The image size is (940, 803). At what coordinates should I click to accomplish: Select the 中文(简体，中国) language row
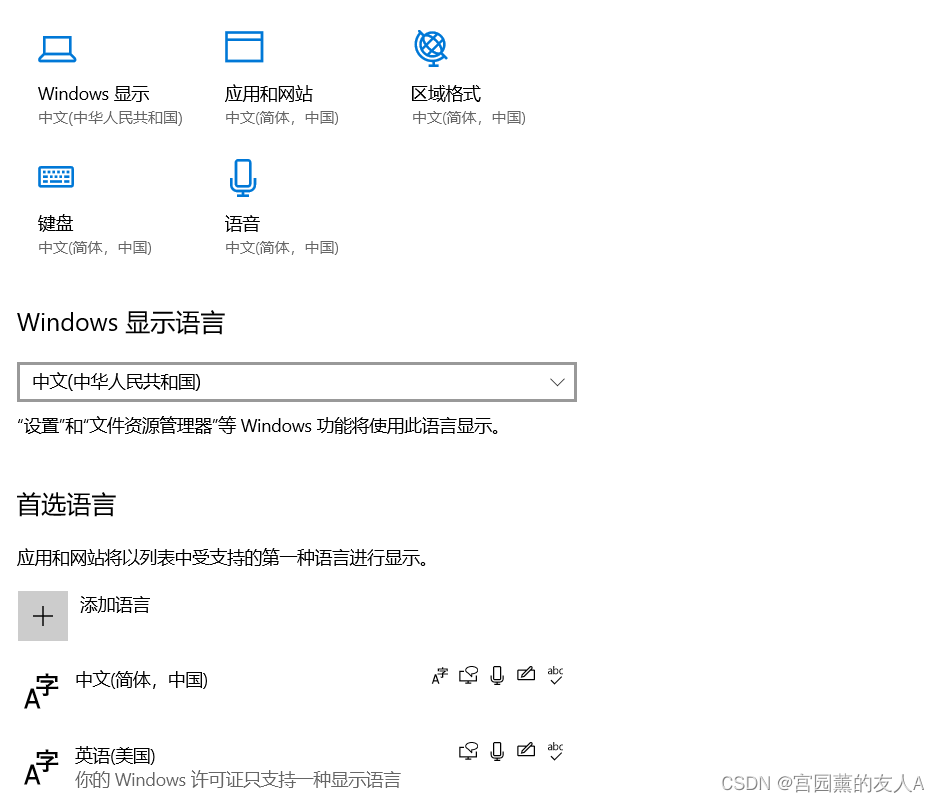297,688
